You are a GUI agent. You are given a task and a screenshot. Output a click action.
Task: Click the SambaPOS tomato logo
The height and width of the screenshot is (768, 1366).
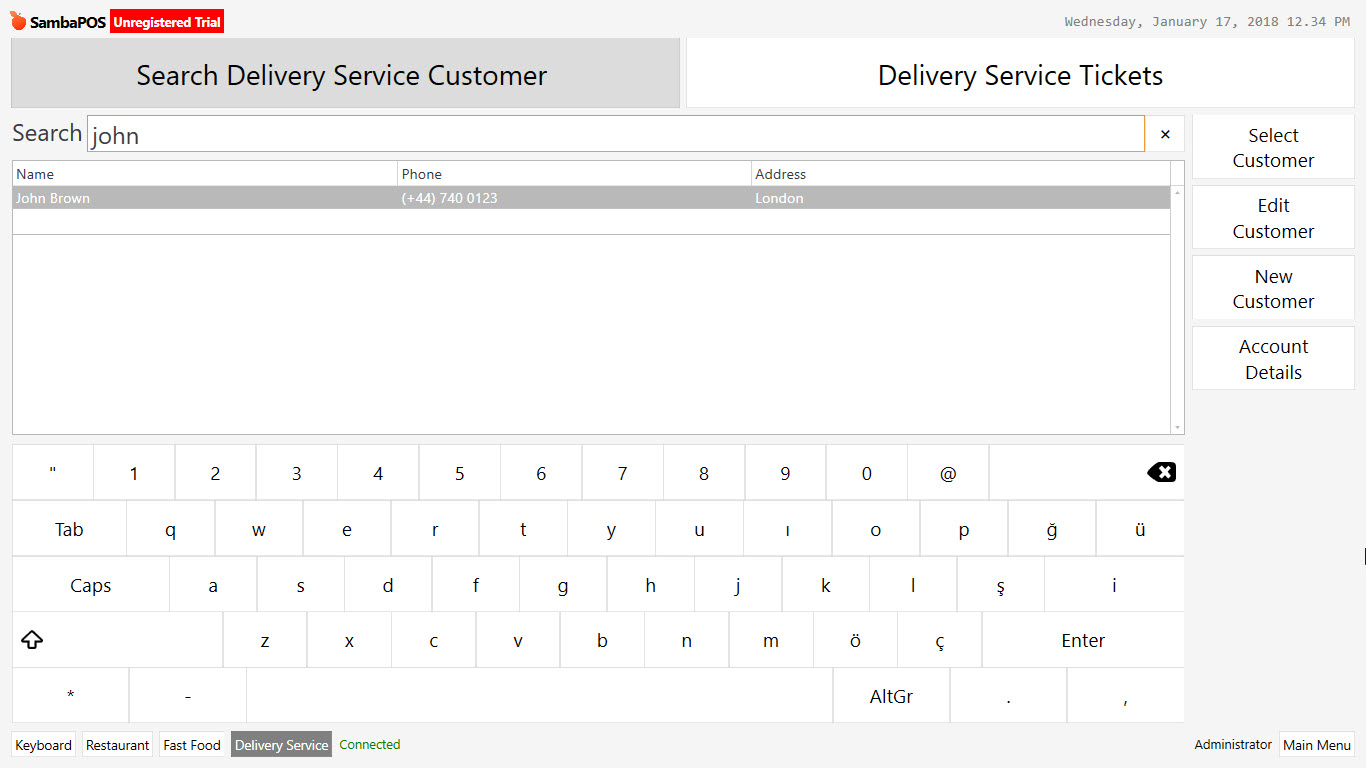click(17, 19)
